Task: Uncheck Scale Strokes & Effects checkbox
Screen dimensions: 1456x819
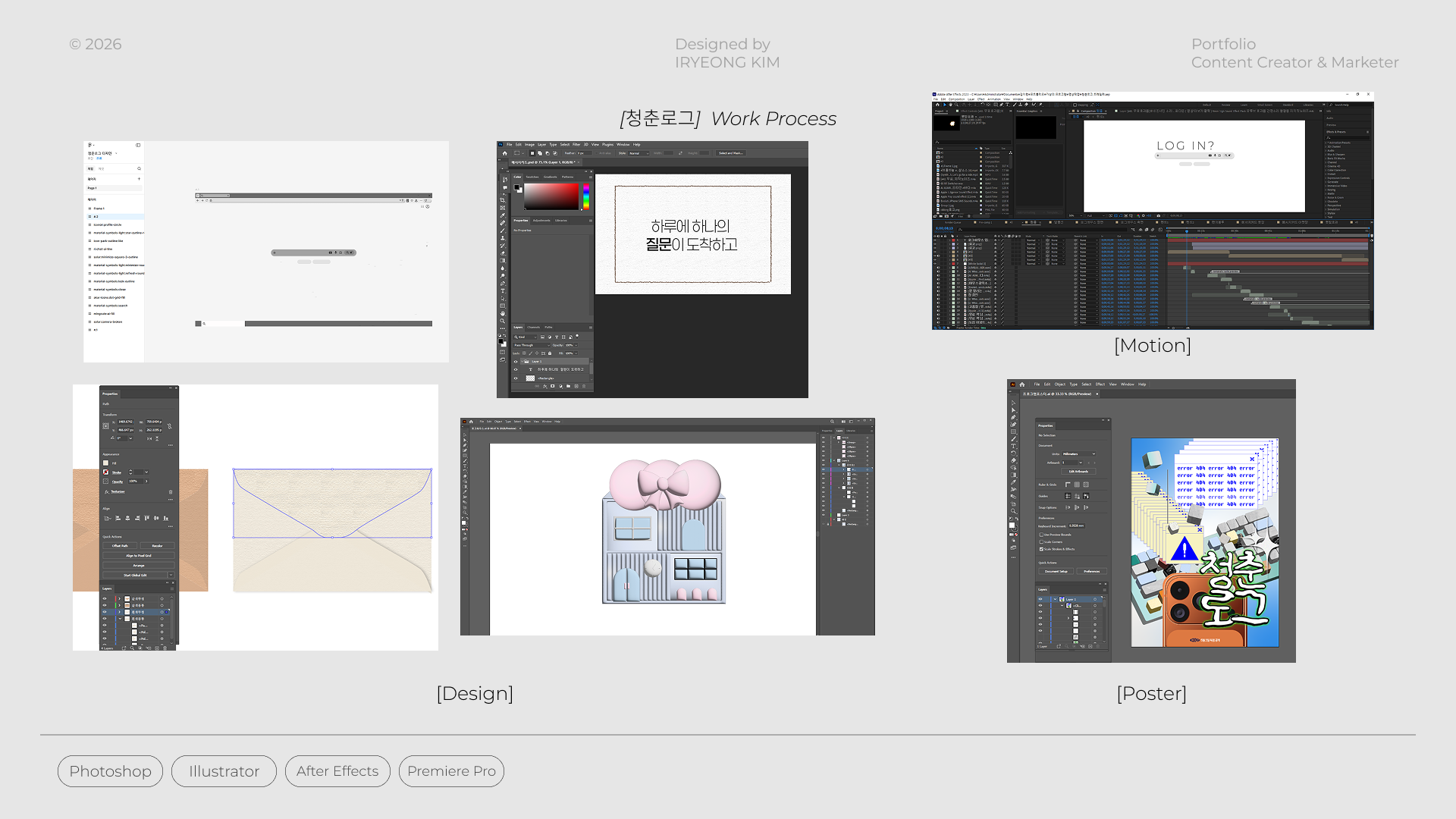Action: pos(1041,549)
